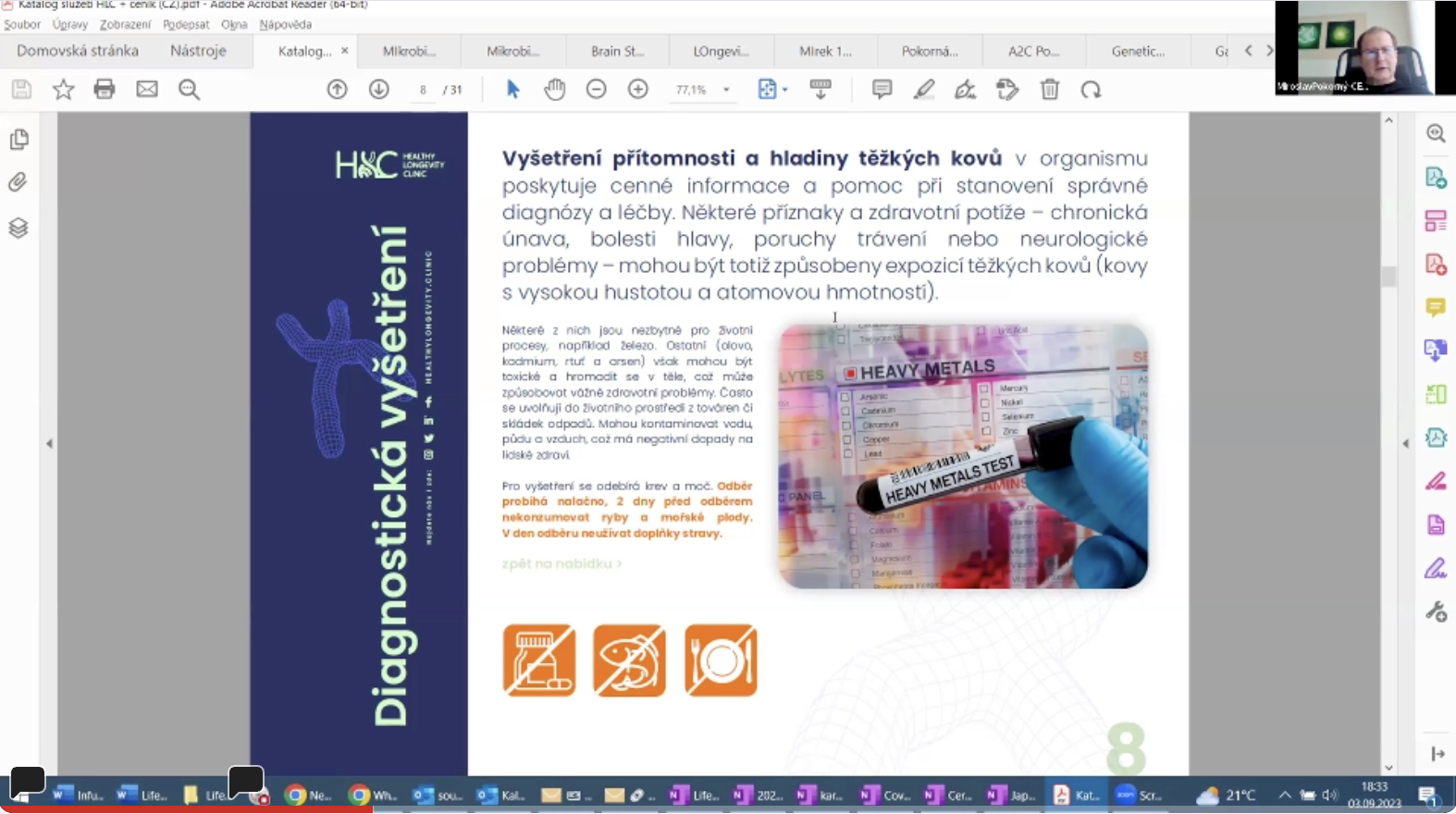Click the scrolling mode toolbar icon

[x=821, y=90]
